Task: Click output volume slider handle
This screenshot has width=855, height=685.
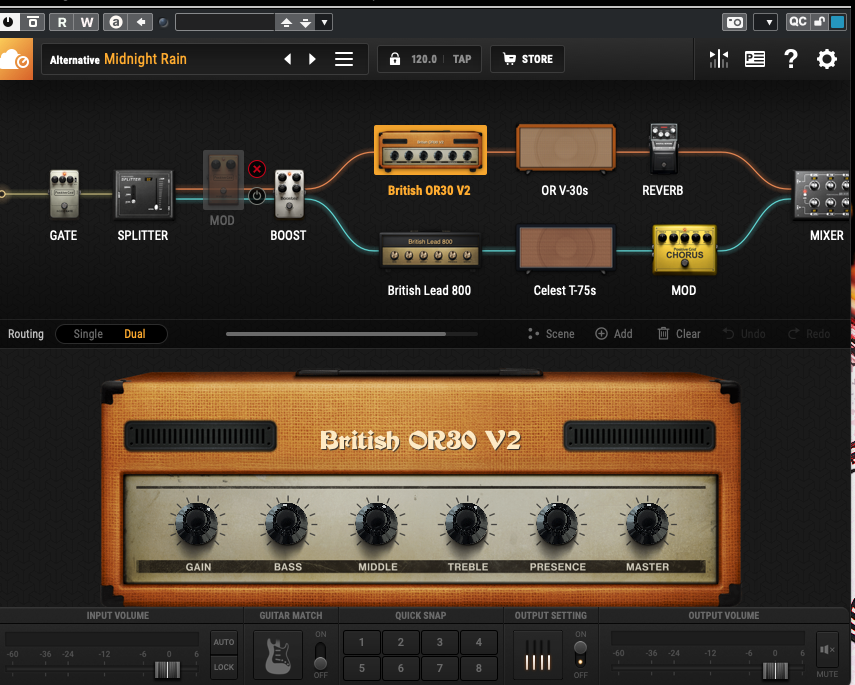Action: tap(775, 670)
